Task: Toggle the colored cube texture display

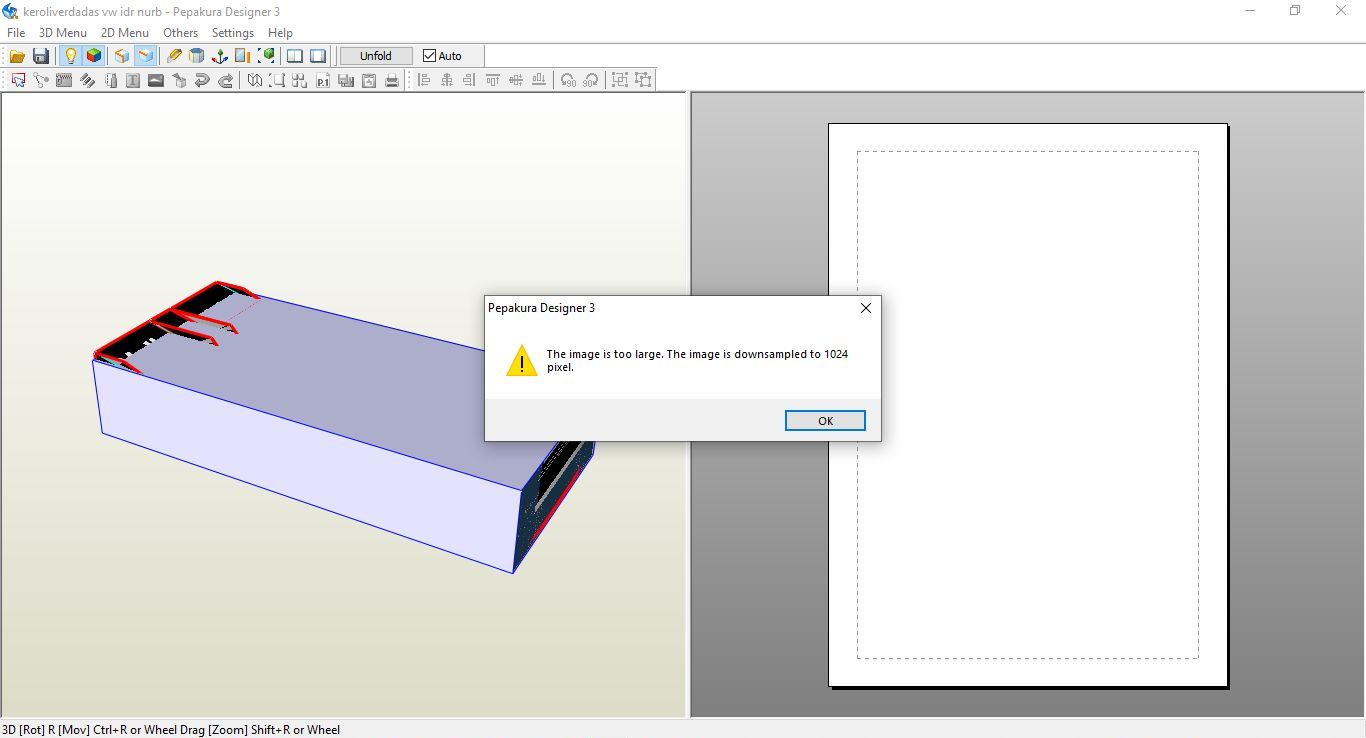Action: tap(94, 56)
